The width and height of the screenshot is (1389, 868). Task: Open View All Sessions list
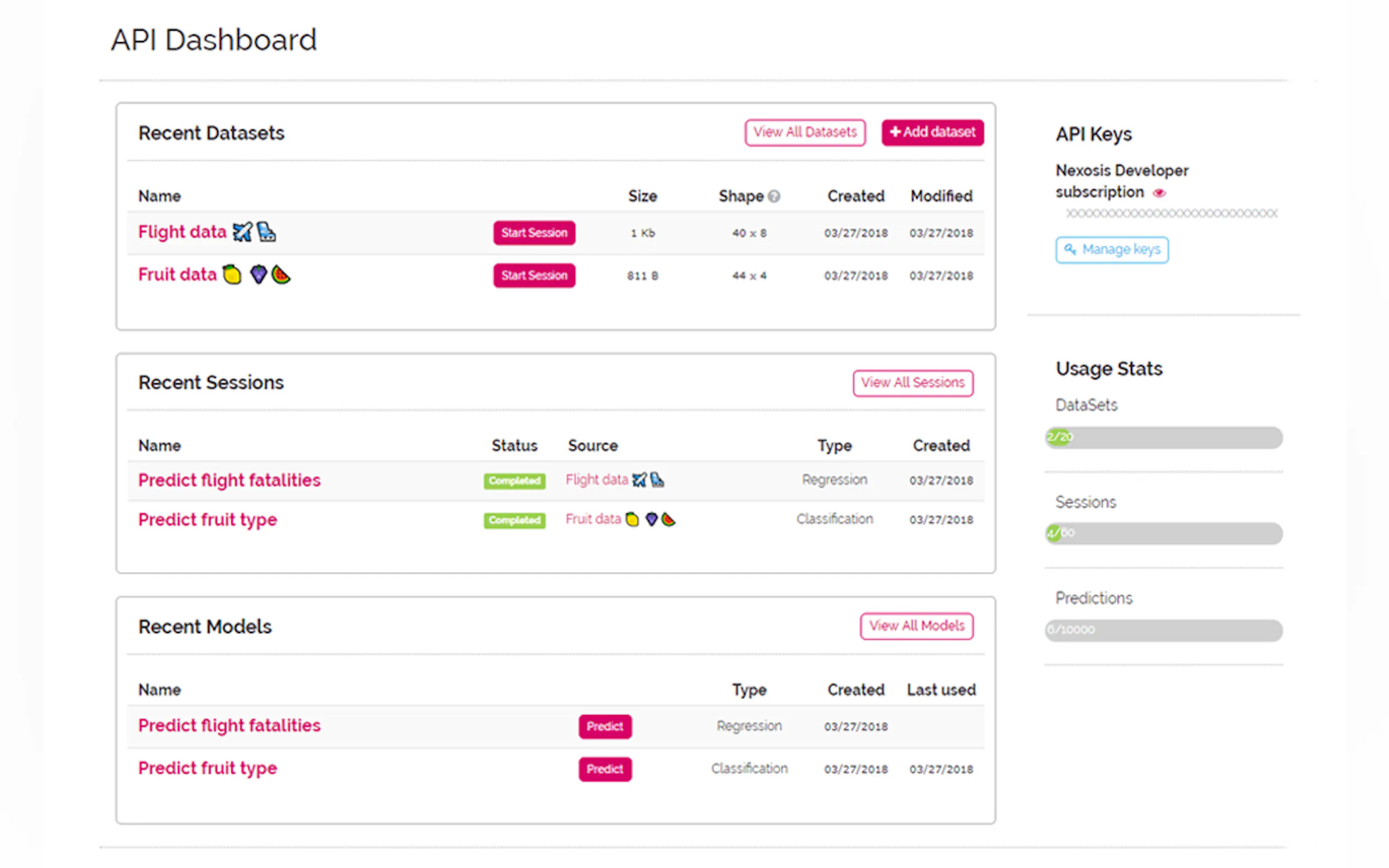tap(912, 382)
